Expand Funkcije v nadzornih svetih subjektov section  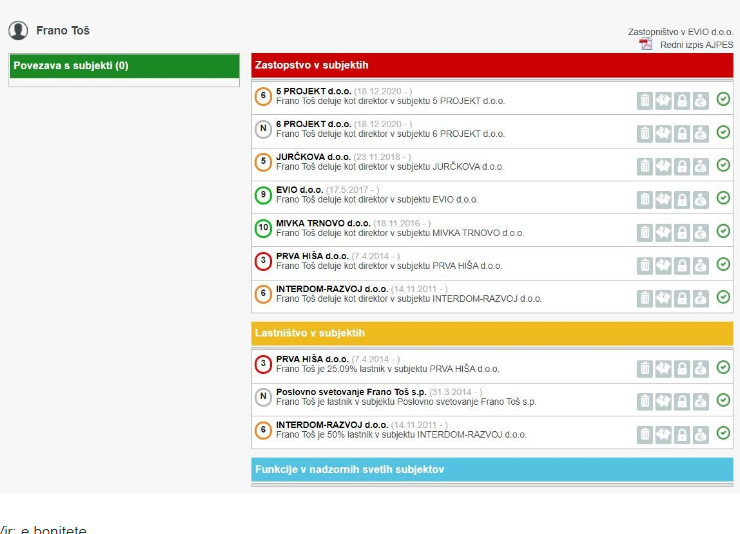[x=492, y=469]
